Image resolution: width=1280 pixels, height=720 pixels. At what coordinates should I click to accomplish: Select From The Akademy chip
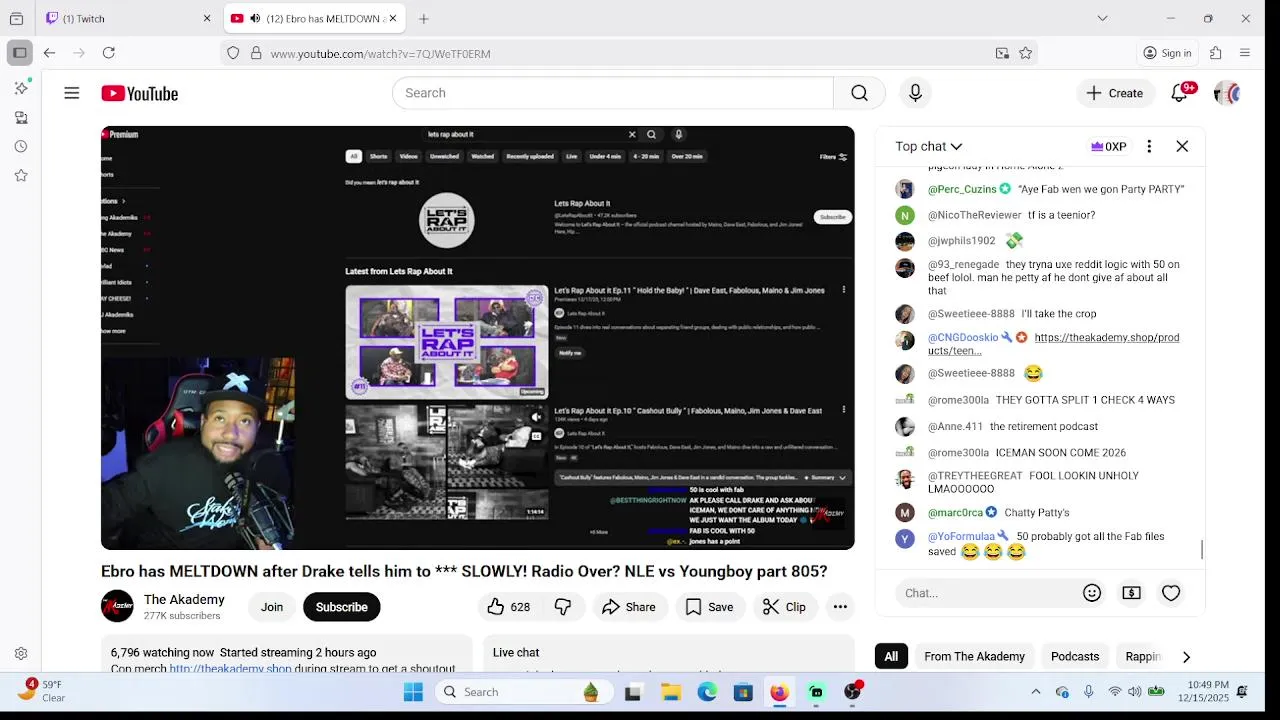coord(975,657)
